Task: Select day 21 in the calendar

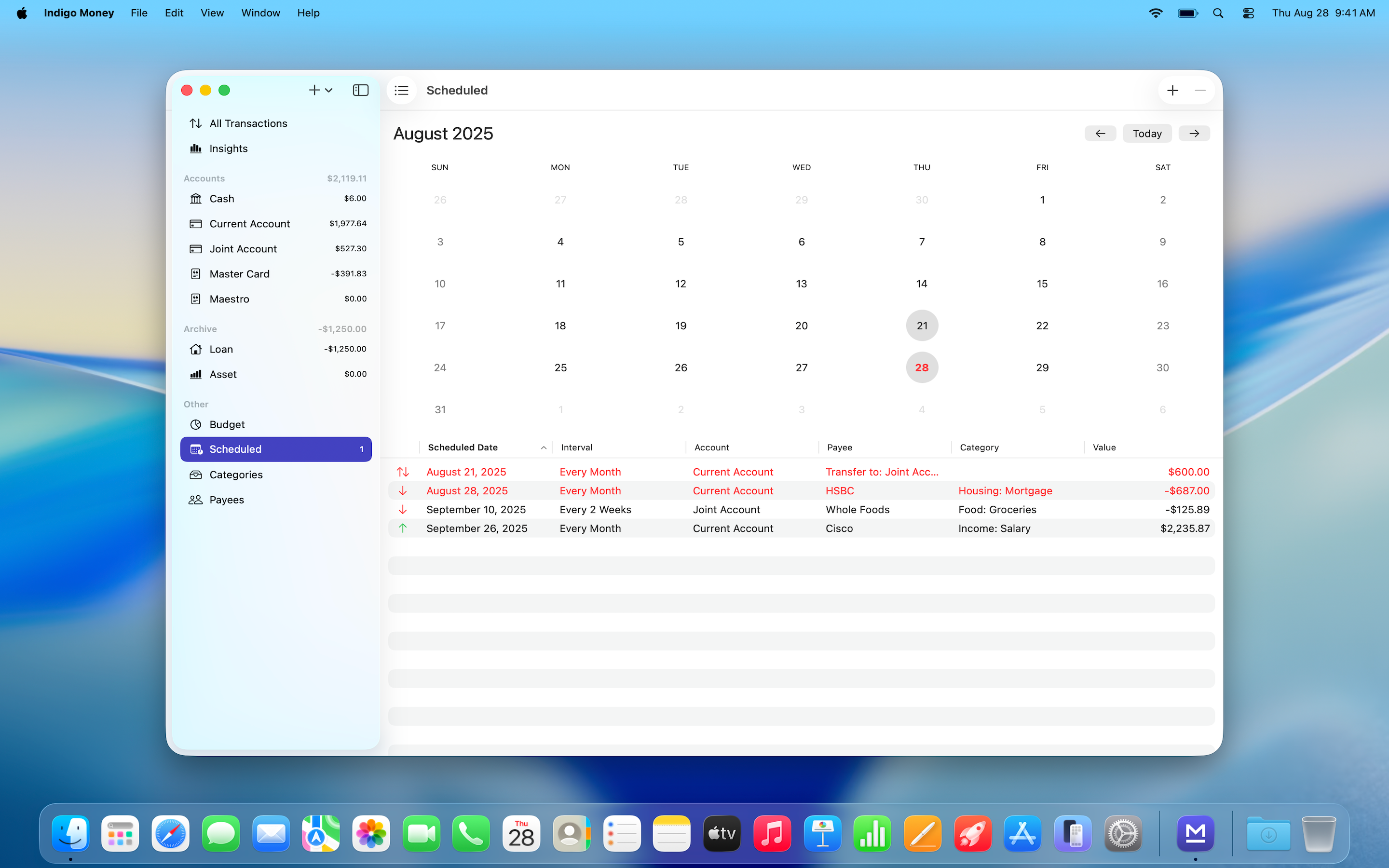Action: 922,325
